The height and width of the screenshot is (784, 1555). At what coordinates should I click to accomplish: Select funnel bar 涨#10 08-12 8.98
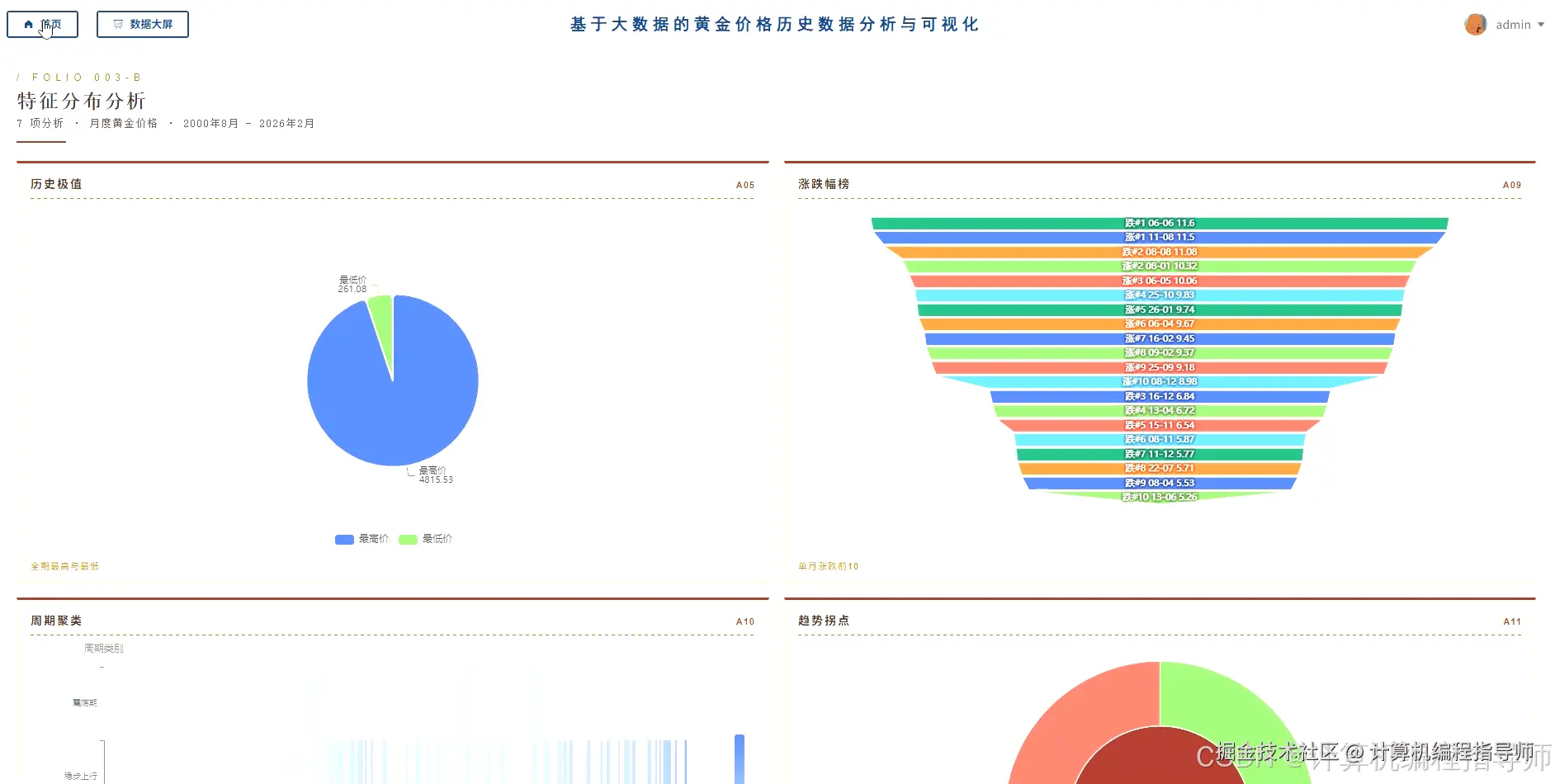click(x=1160, y=382)
